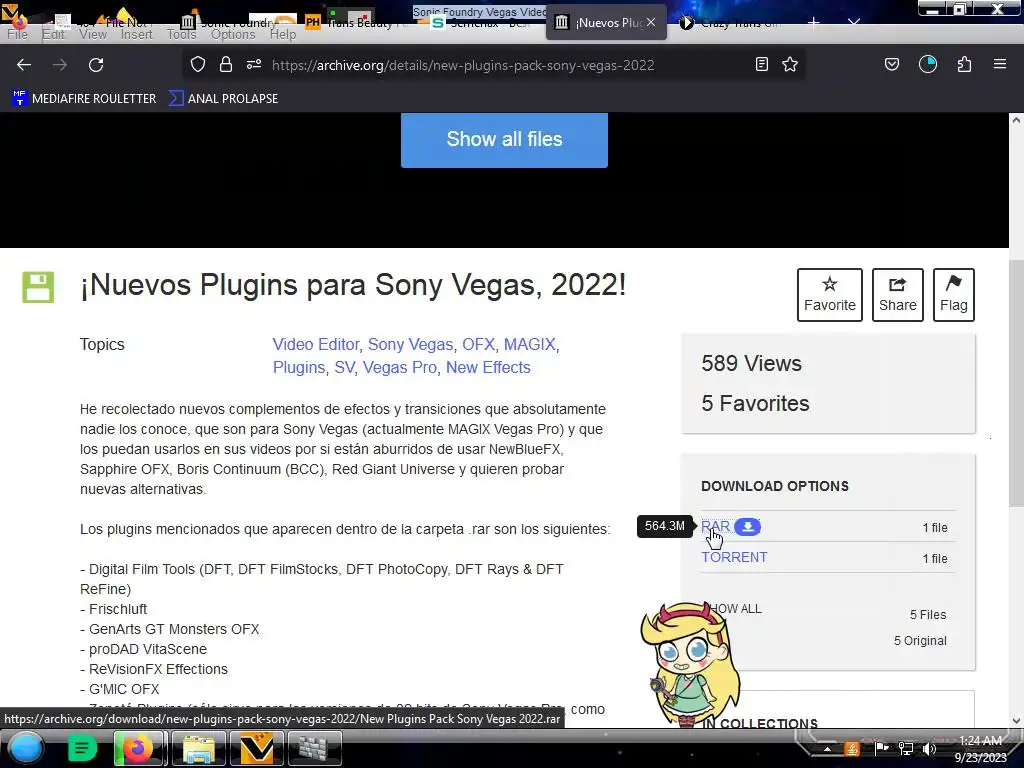This screenshot has height=768, width=1024.
Task: Open the OFX topic link
Action: pyautogui.click(x=479, y=344)
